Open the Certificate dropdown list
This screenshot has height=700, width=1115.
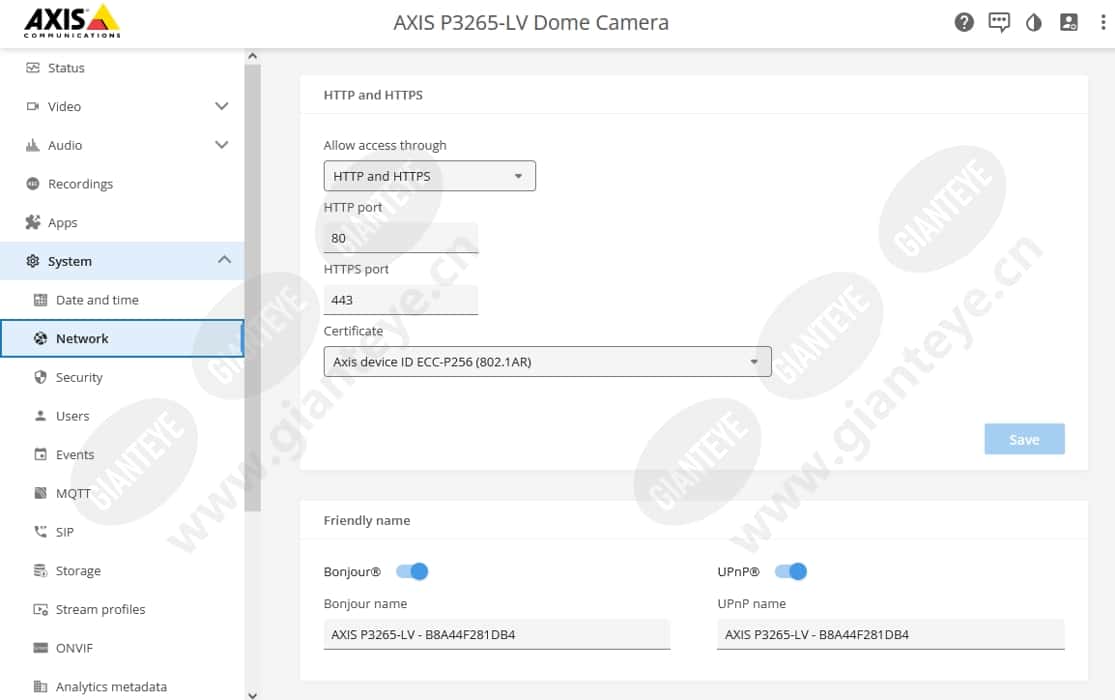click(547, 362)
